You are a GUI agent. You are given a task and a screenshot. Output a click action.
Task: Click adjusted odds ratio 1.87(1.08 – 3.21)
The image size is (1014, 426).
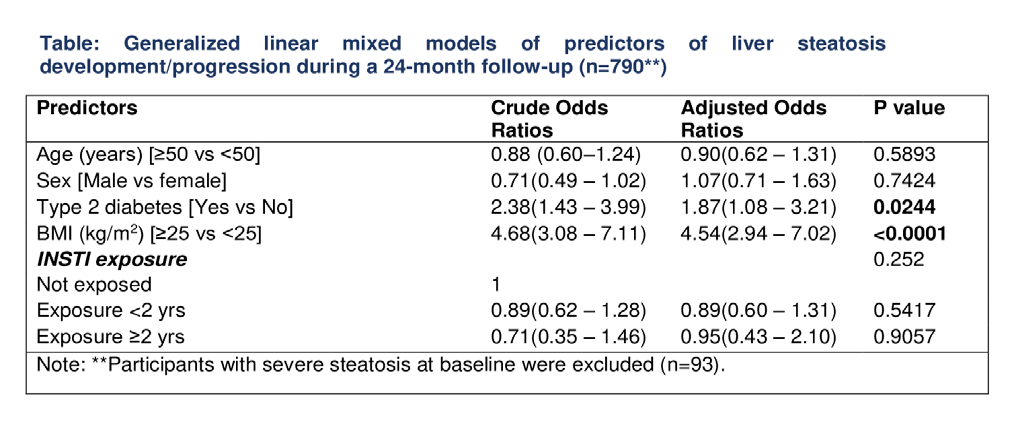(759, 209)
